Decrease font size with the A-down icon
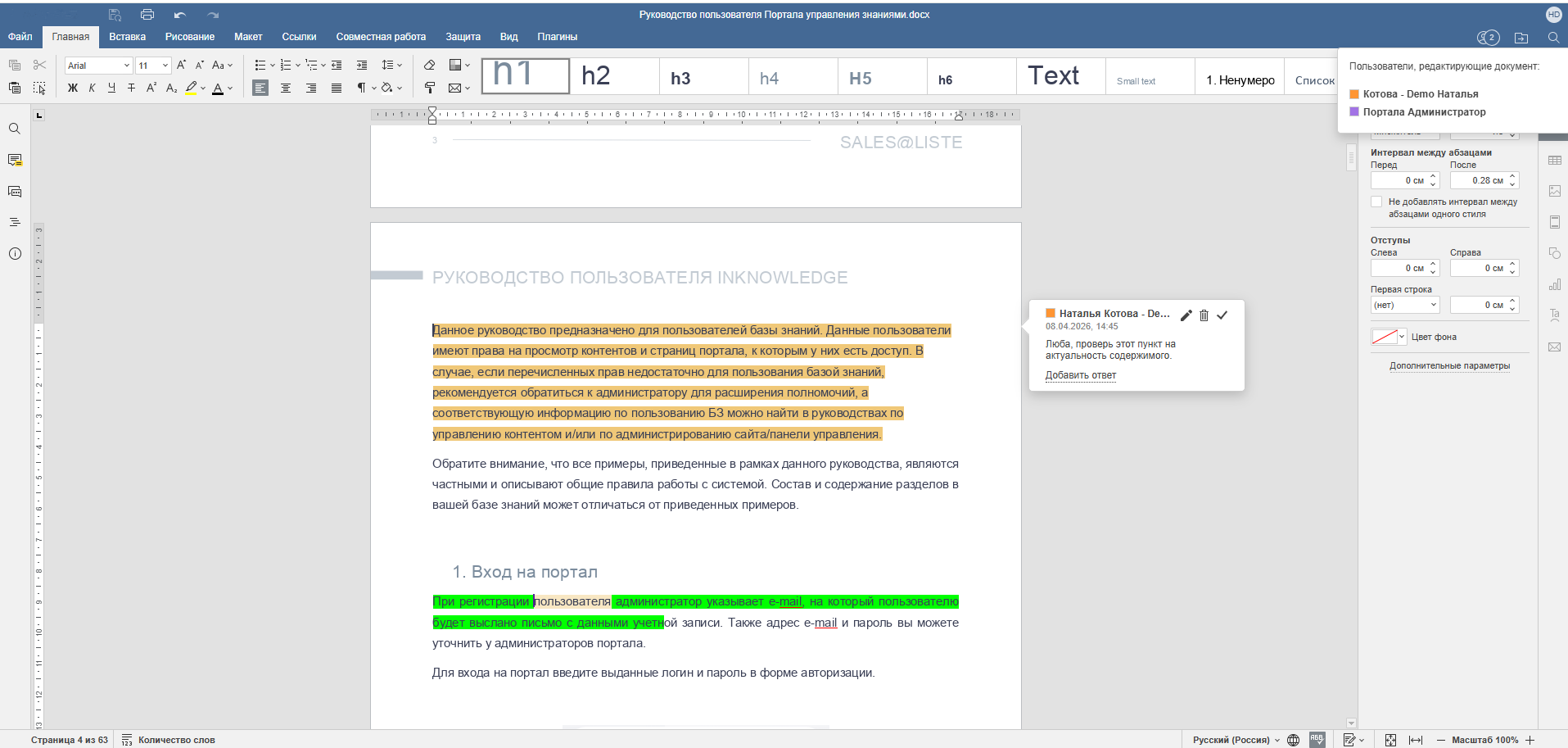 pyautogui.click(x=199, y=65)
